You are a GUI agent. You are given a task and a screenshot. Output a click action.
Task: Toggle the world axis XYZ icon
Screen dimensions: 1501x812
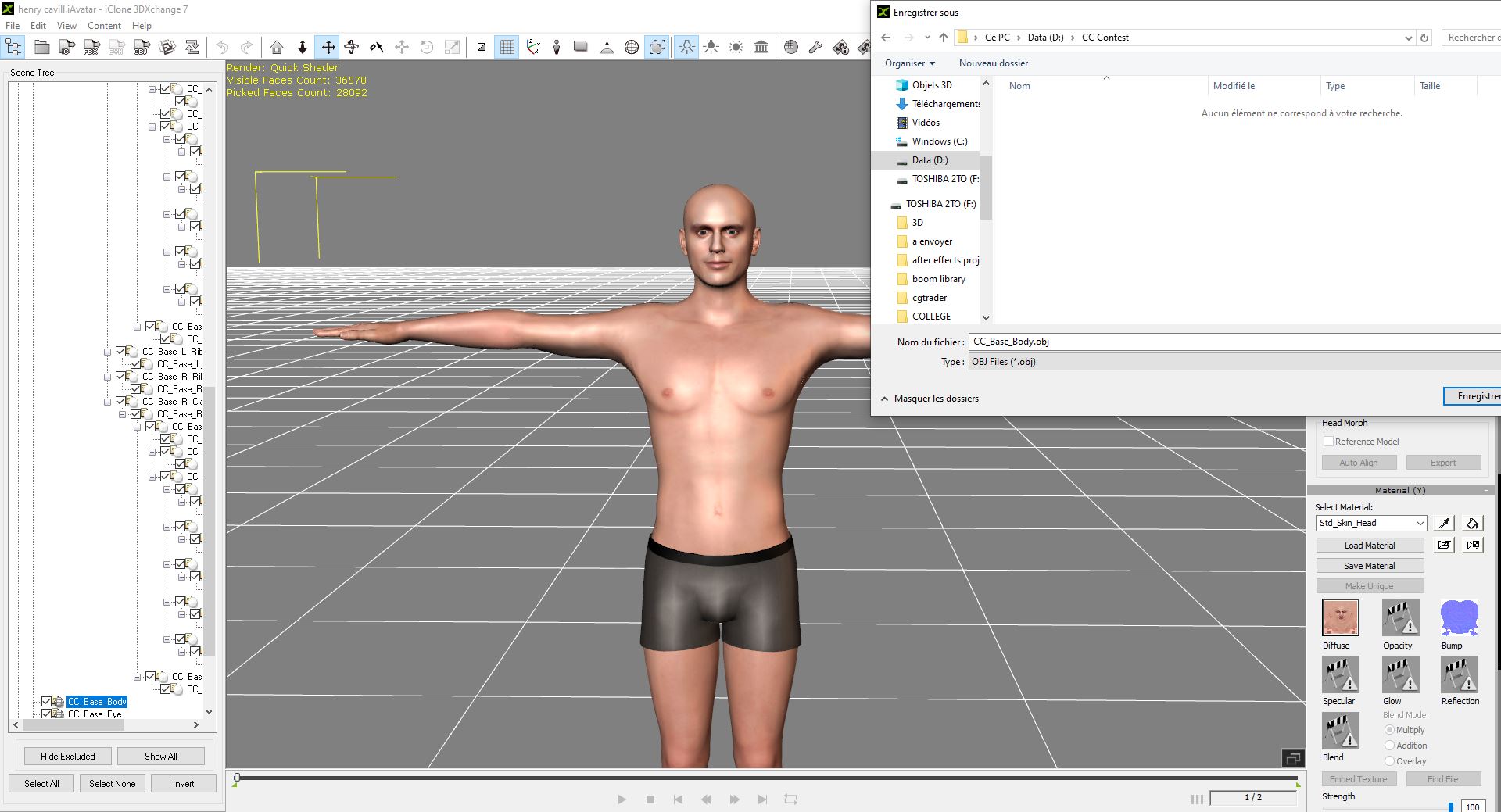pos(533,48)
